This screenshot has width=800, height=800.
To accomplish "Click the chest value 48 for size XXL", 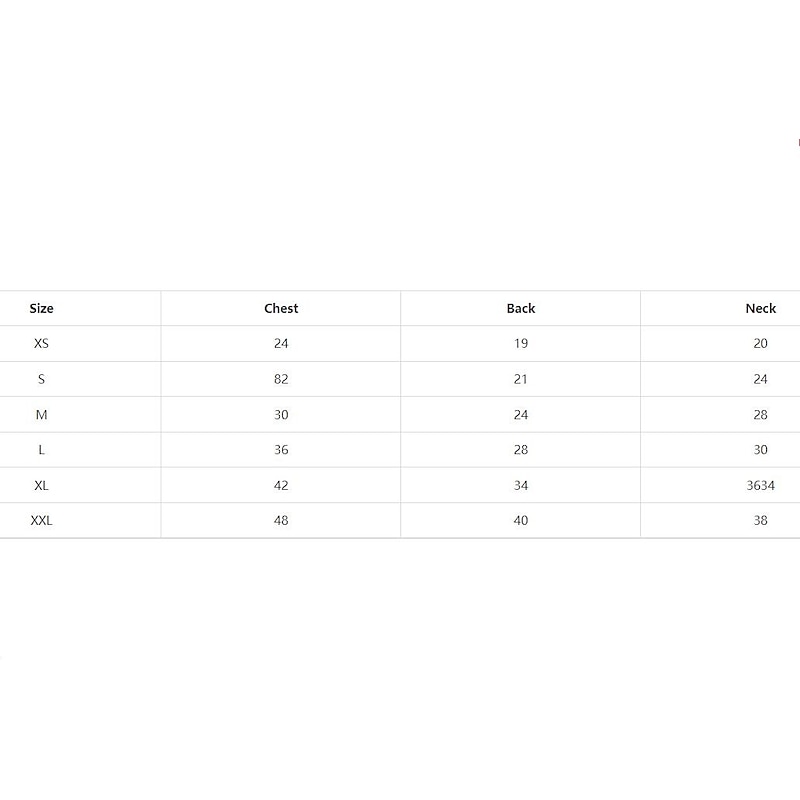I will coord(281,520).
